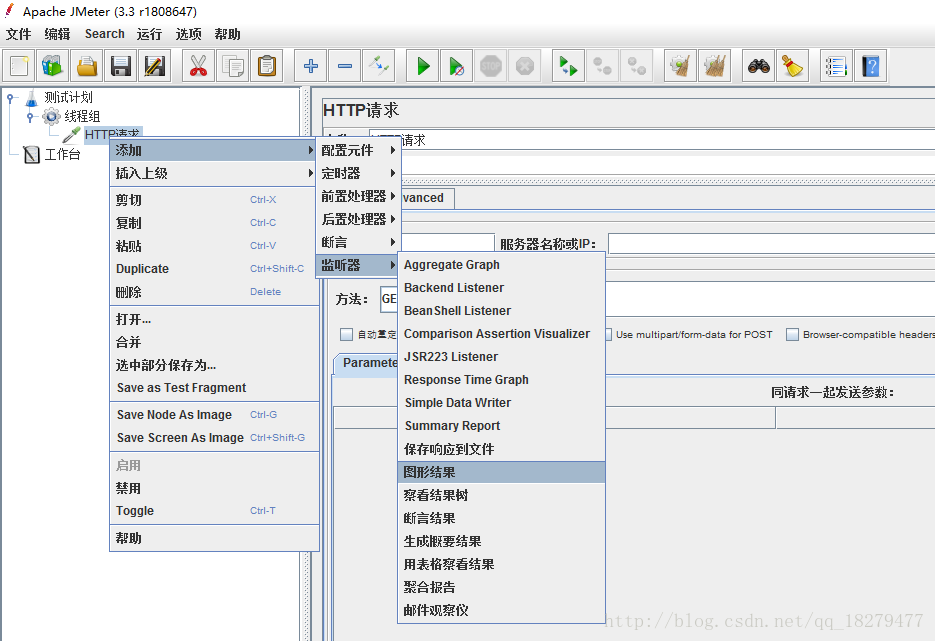The height and width of the screenshot is (641, 935).
Task: Click Toggle in context menu
Action: click(x=214, y=511)
